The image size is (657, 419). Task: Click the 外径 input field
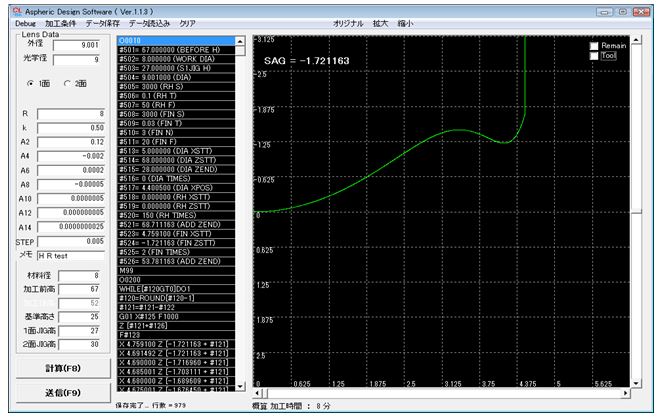click(77, 45)
